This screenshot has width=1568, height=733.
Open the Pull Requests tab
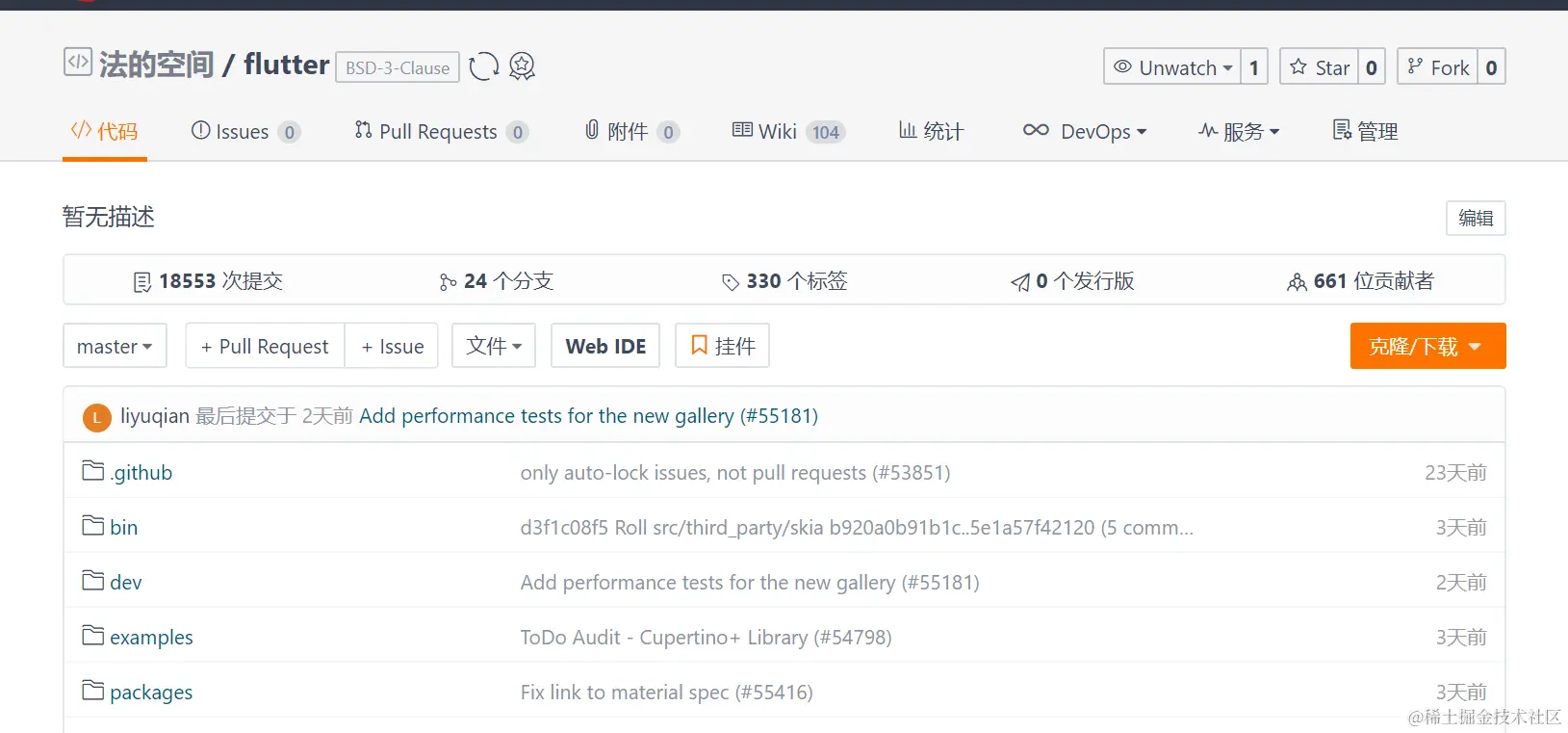click(441, 132)
